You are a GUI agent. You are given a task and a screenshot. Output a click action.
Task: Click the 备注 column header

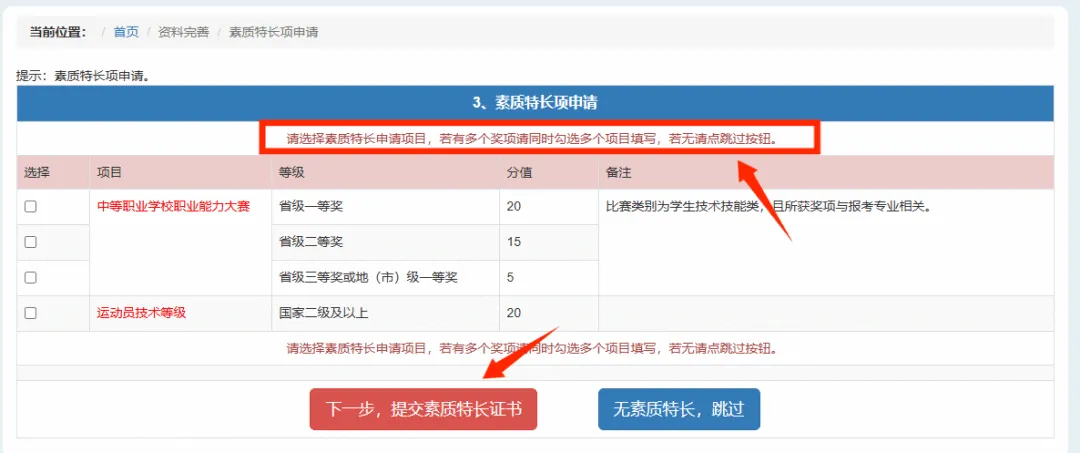tap(618, 172)
